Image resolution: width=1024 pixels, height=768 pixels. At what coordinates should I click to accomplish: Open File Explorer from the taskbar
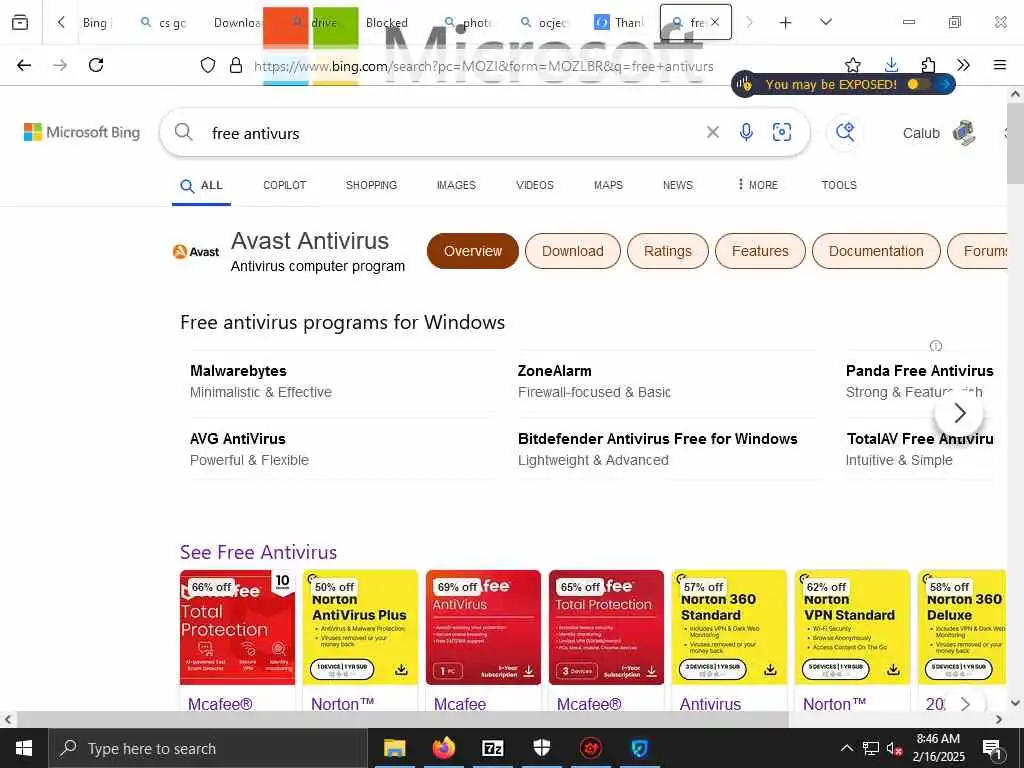[394, 748]
